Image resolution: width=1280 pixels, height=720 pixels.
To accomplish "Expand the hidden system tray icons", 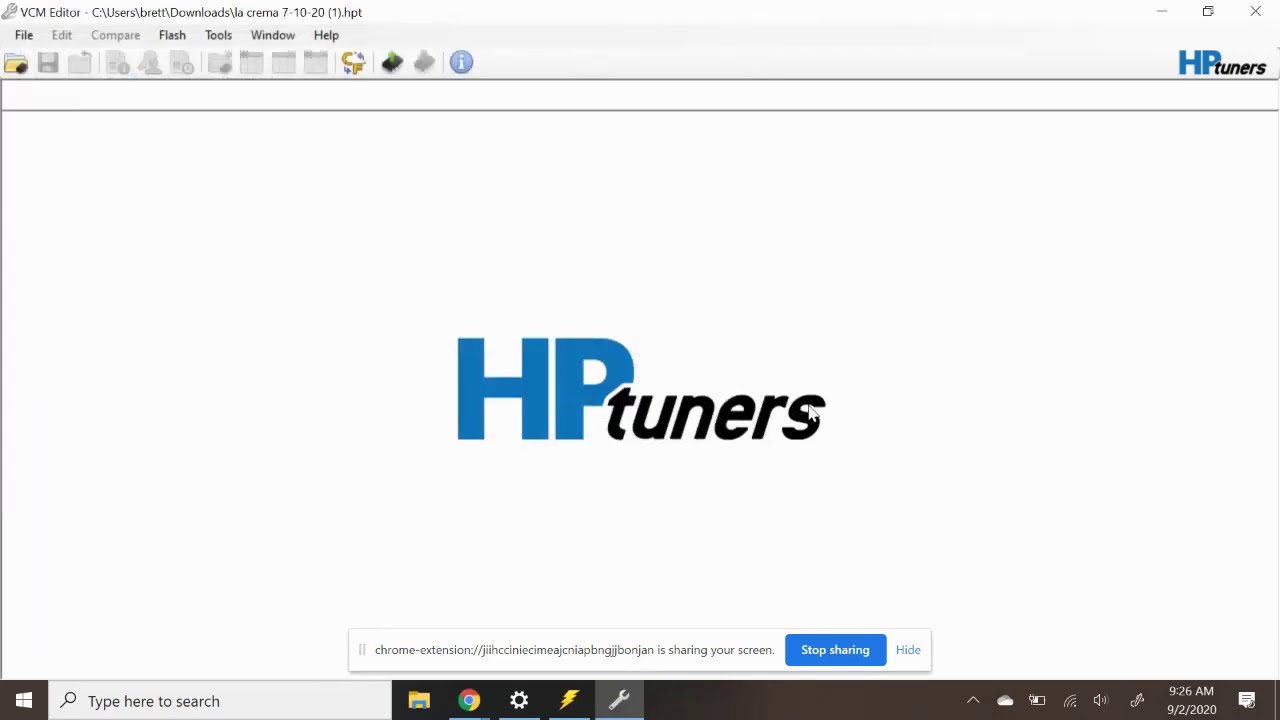I will click(x=973, y=701).
